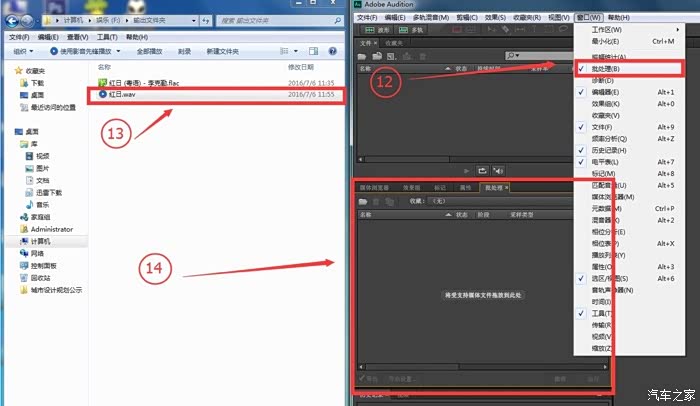Click the Explorer Back arrow button
Image resolution: width=700 pixels, height=406 pixels.
(x=12, y=21)
